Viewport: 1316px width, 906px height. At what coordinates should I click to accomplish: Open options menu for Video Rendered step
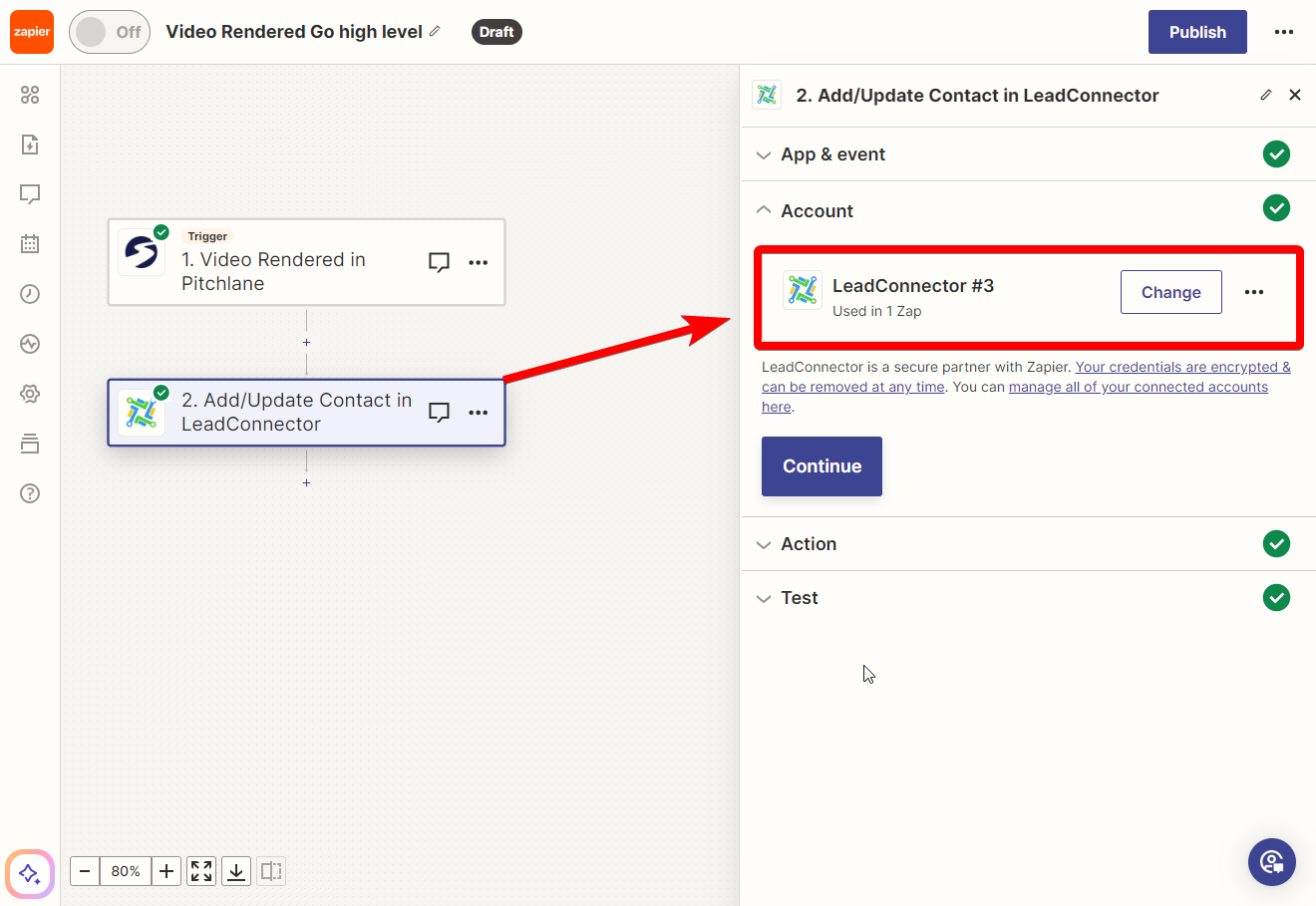pos(479,262)
